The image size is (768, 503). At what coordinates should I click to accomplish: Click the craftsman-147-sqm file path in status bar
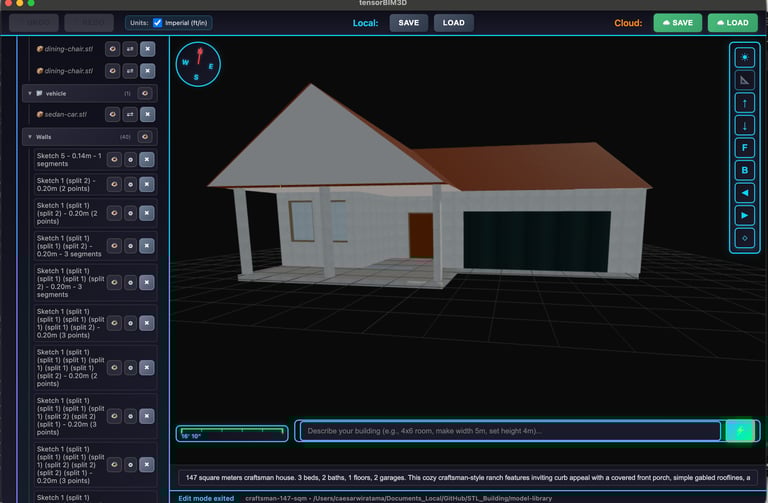[x=398, y=498]
